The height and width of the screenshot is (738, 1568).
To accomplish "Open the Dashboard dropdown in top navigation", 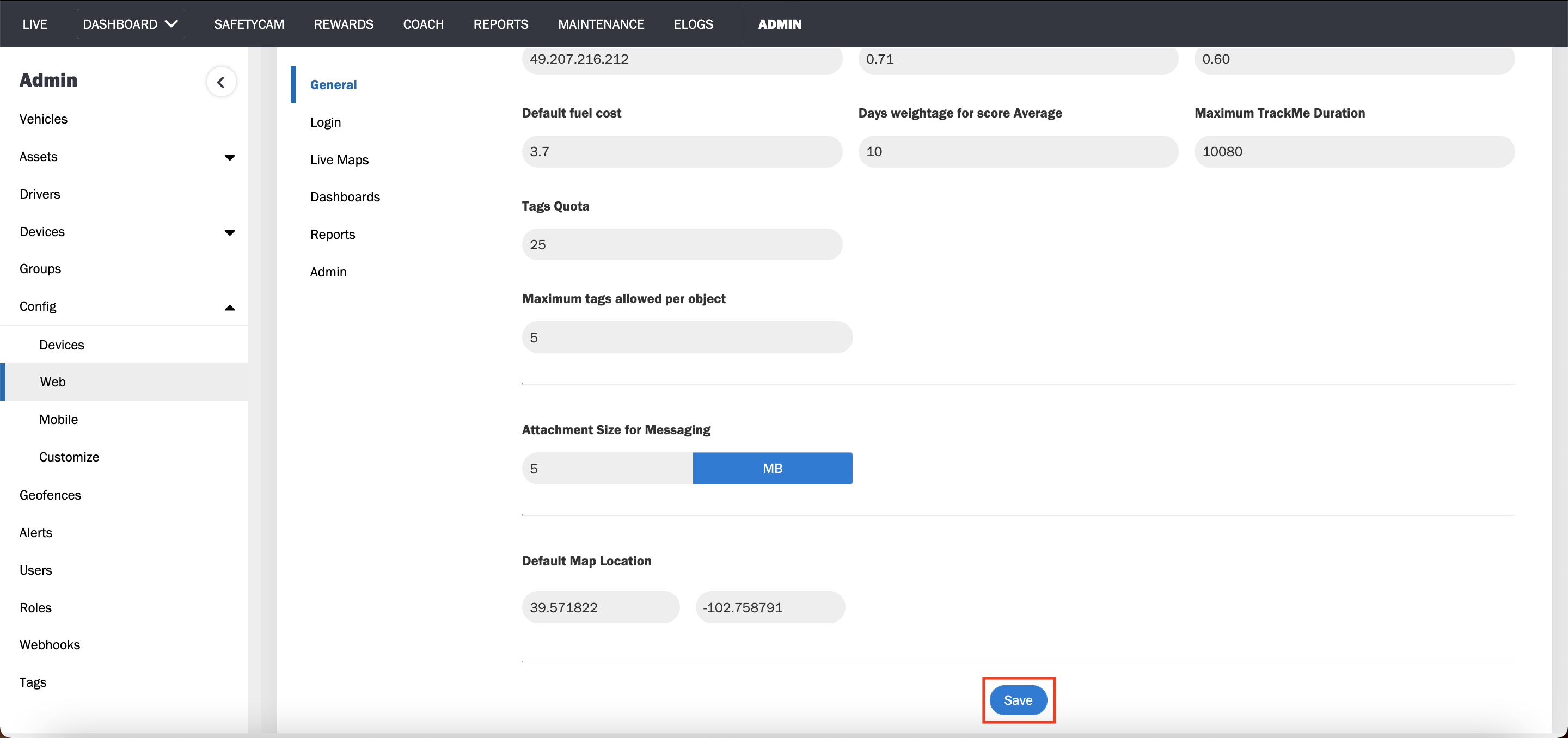I will 129,24.
